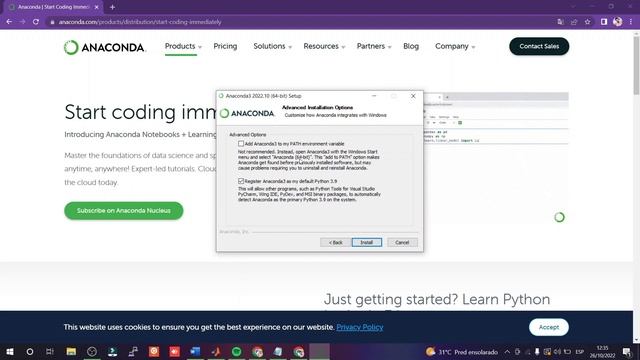Click the green circular chat widget icon
This screenshot has height=360, width=640.
(559, 217)
